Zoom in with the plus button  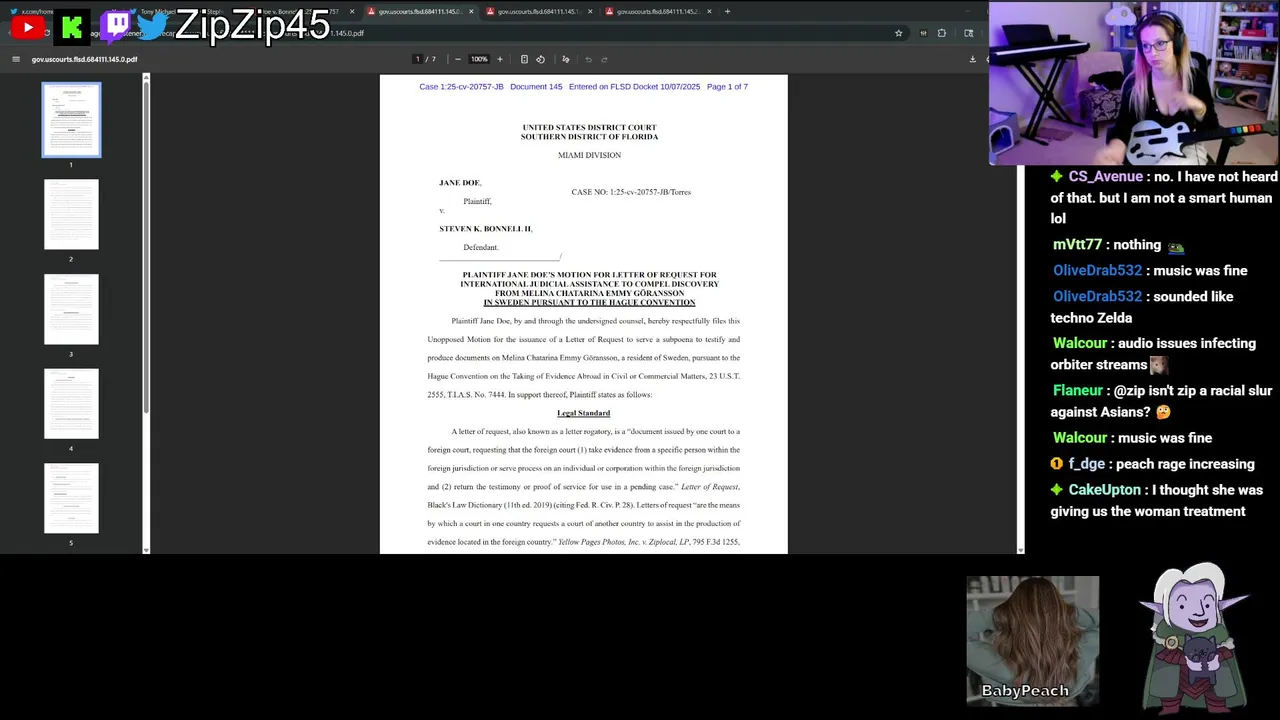500,59
